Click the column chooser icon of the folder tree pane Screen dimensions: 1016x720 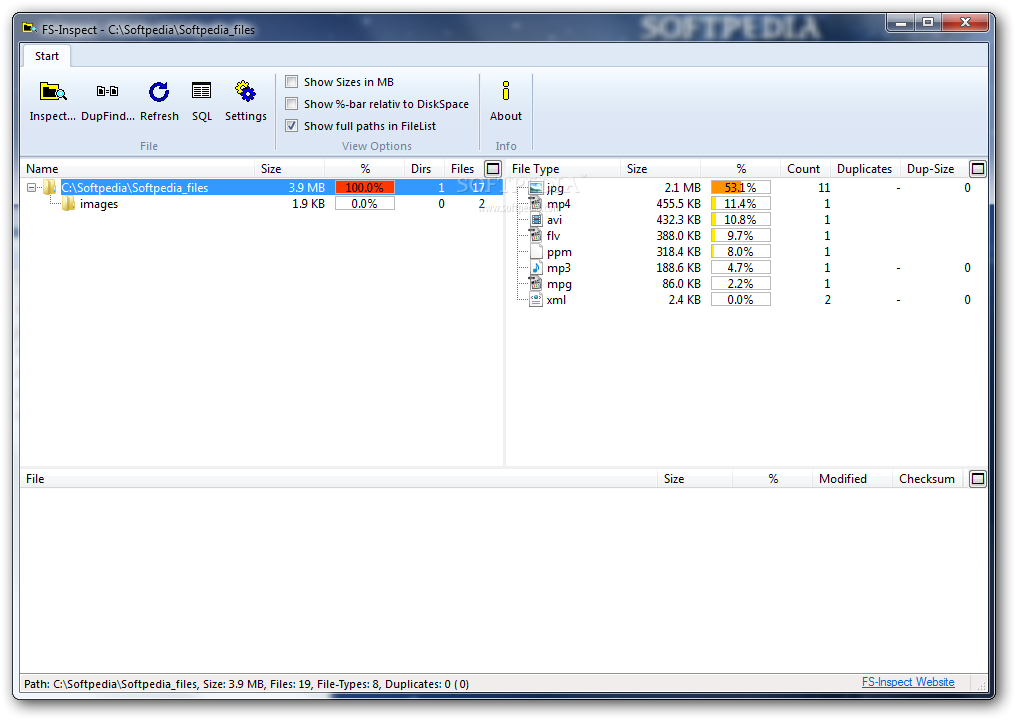click(493, 169)
